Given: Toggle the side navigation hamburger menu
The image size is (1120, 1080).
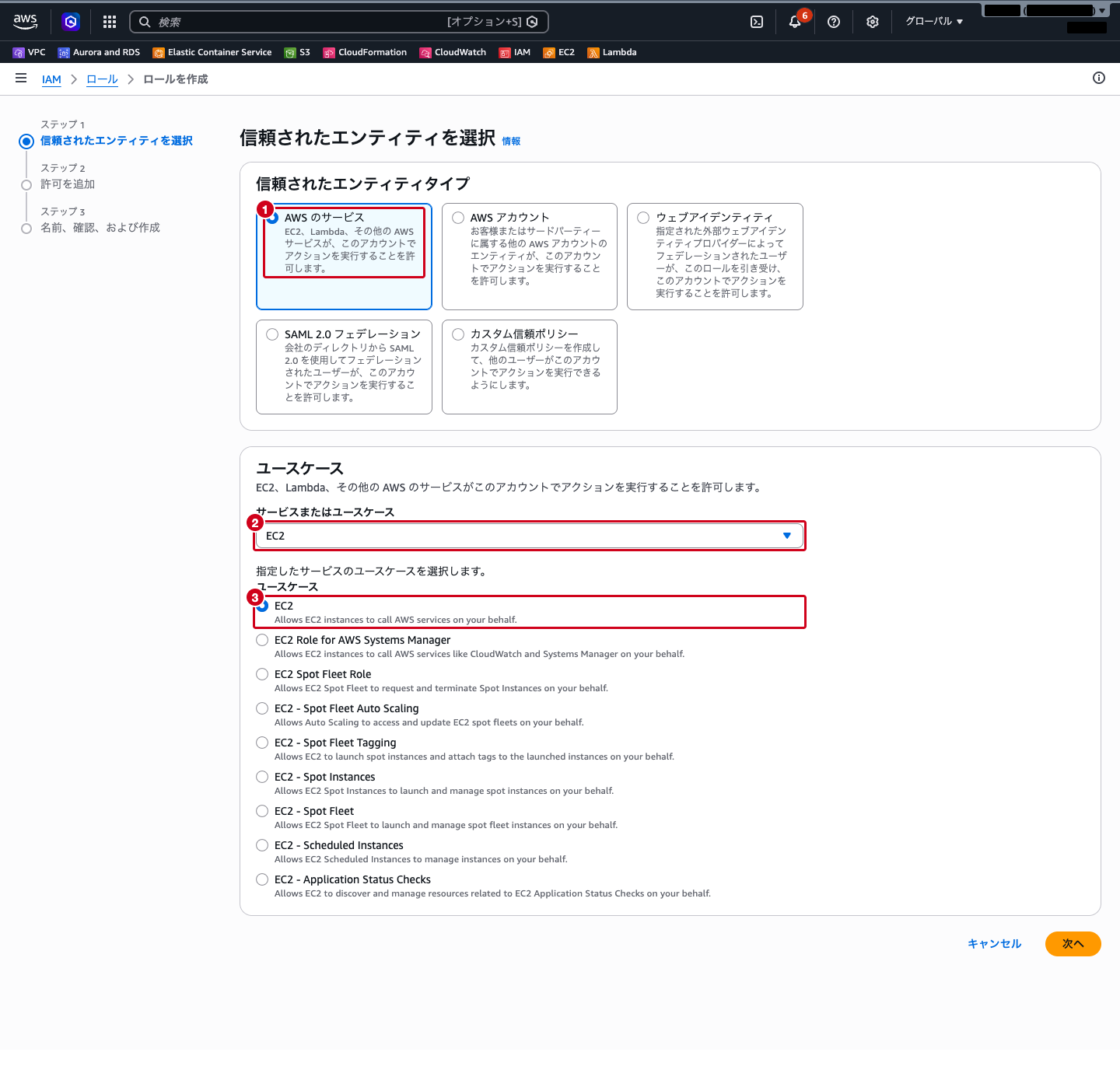Looking at the screenshot, I should [21, 79].
